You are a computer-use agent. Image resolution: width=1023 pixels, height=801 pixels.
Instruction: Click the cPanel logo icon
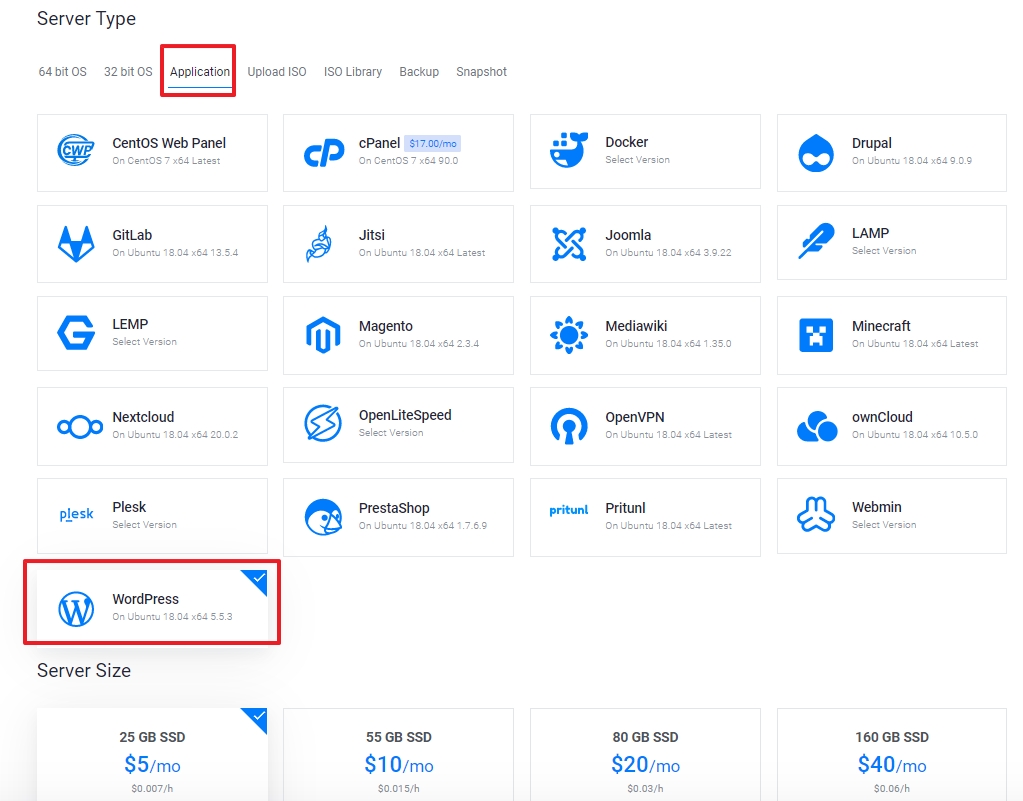coord(324,153)
